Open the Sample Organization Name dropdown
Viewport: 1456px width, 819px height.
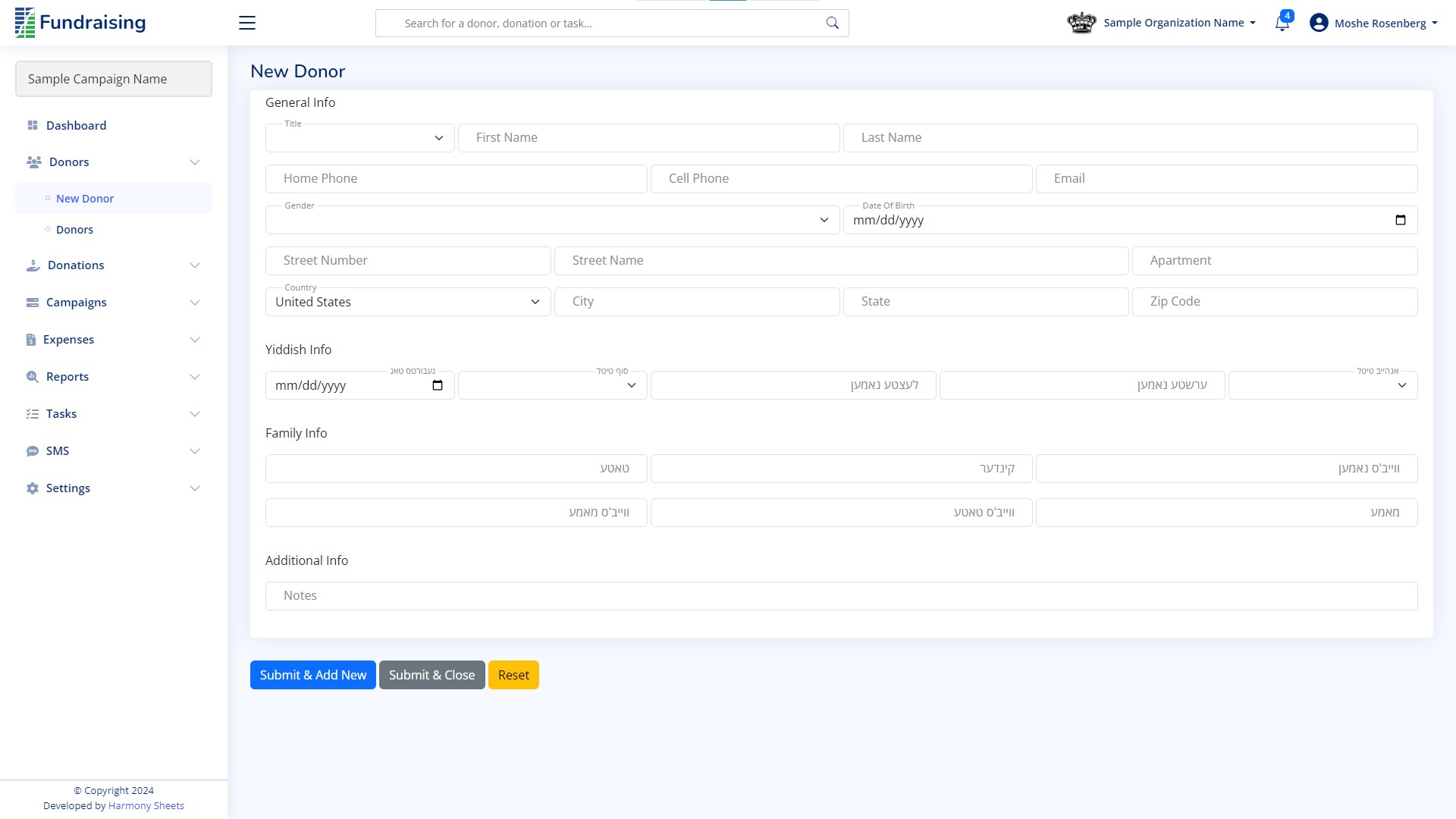(1179, 23)
